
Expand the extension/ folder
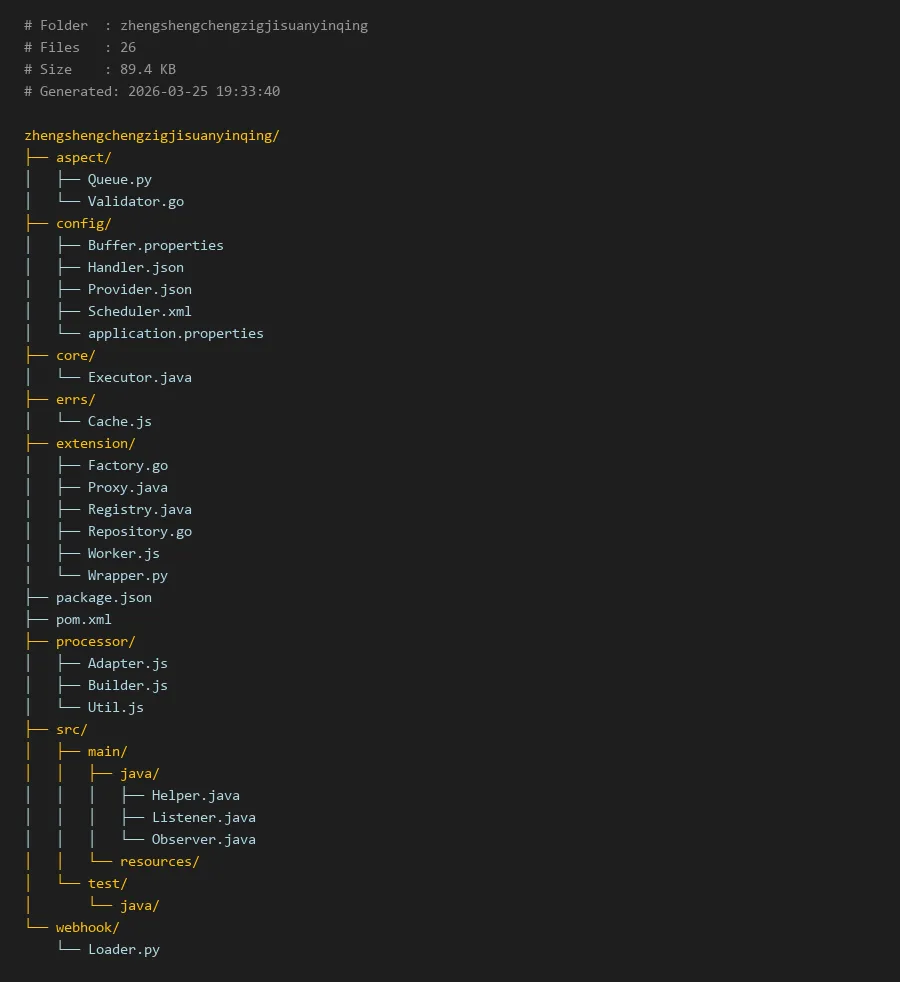95,443
